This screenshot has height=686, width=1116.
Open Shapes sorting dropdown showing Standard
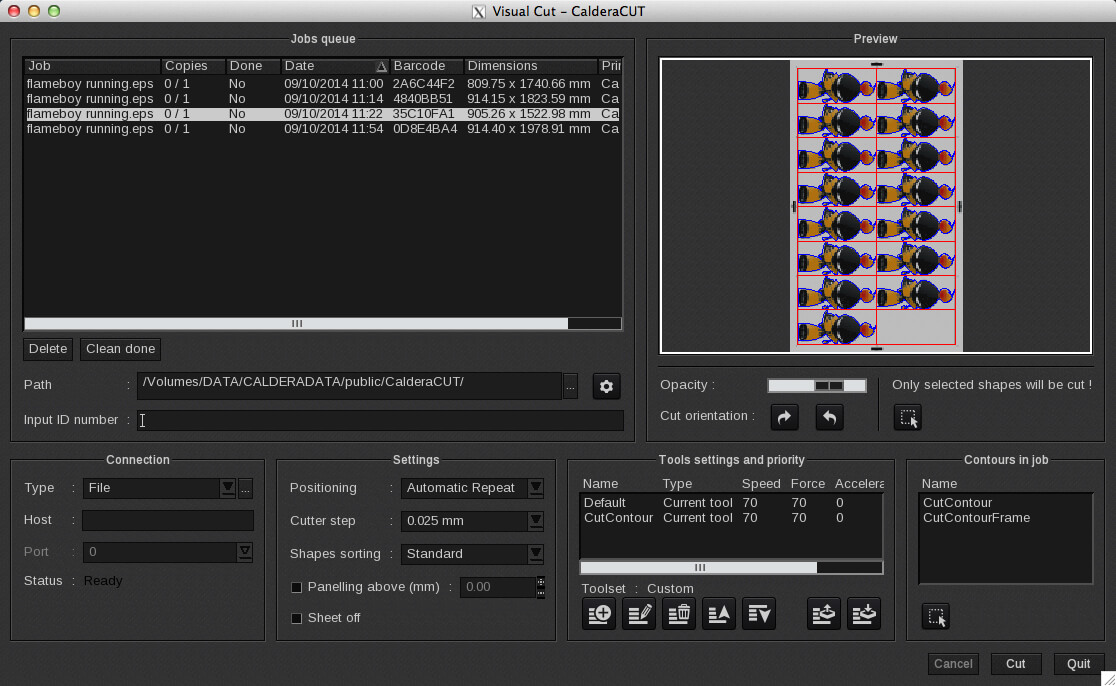click(x=473, y=554)
